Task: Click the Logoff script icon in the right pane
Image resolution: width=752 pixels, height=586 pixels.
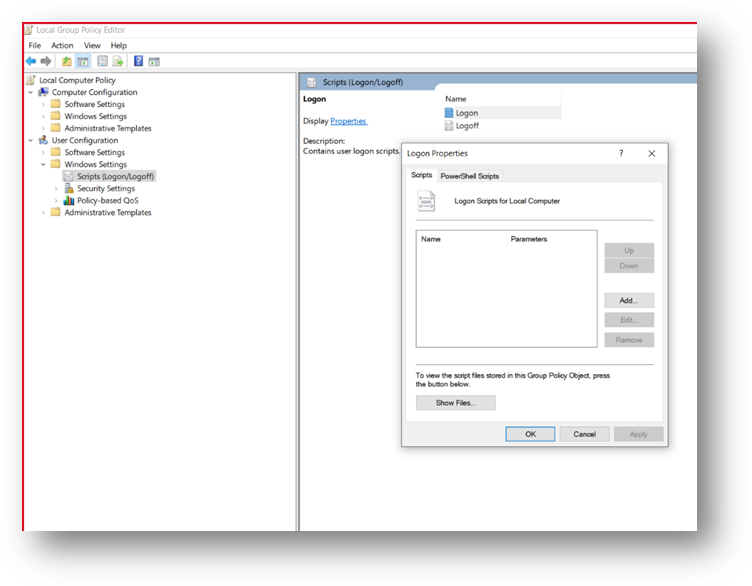Action: click(449, 126)
